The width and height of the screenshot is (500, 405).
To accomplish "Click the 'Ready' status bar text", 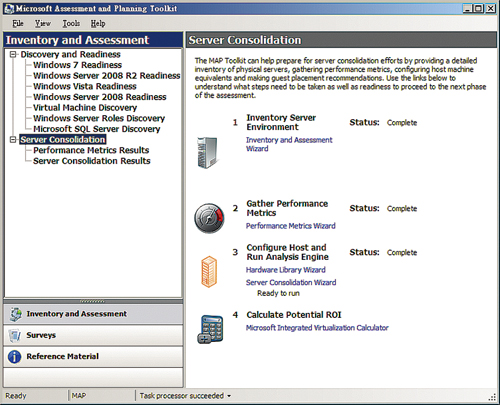I will click(16, 396).
